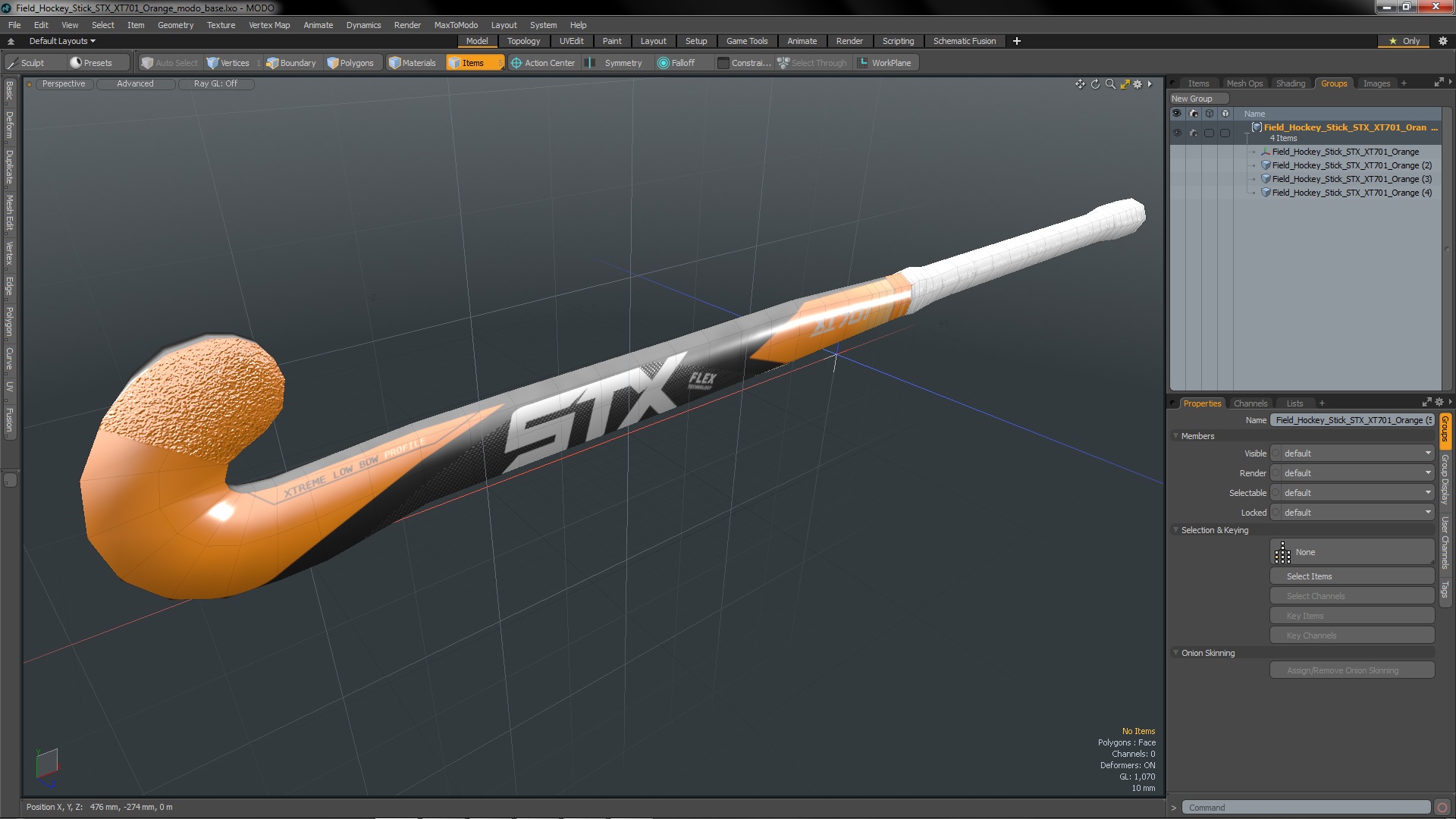This screenshot has width=1456, height=819.
Task: Click the Selection & Keying dotted grid icon
Action: (1282, 553)
